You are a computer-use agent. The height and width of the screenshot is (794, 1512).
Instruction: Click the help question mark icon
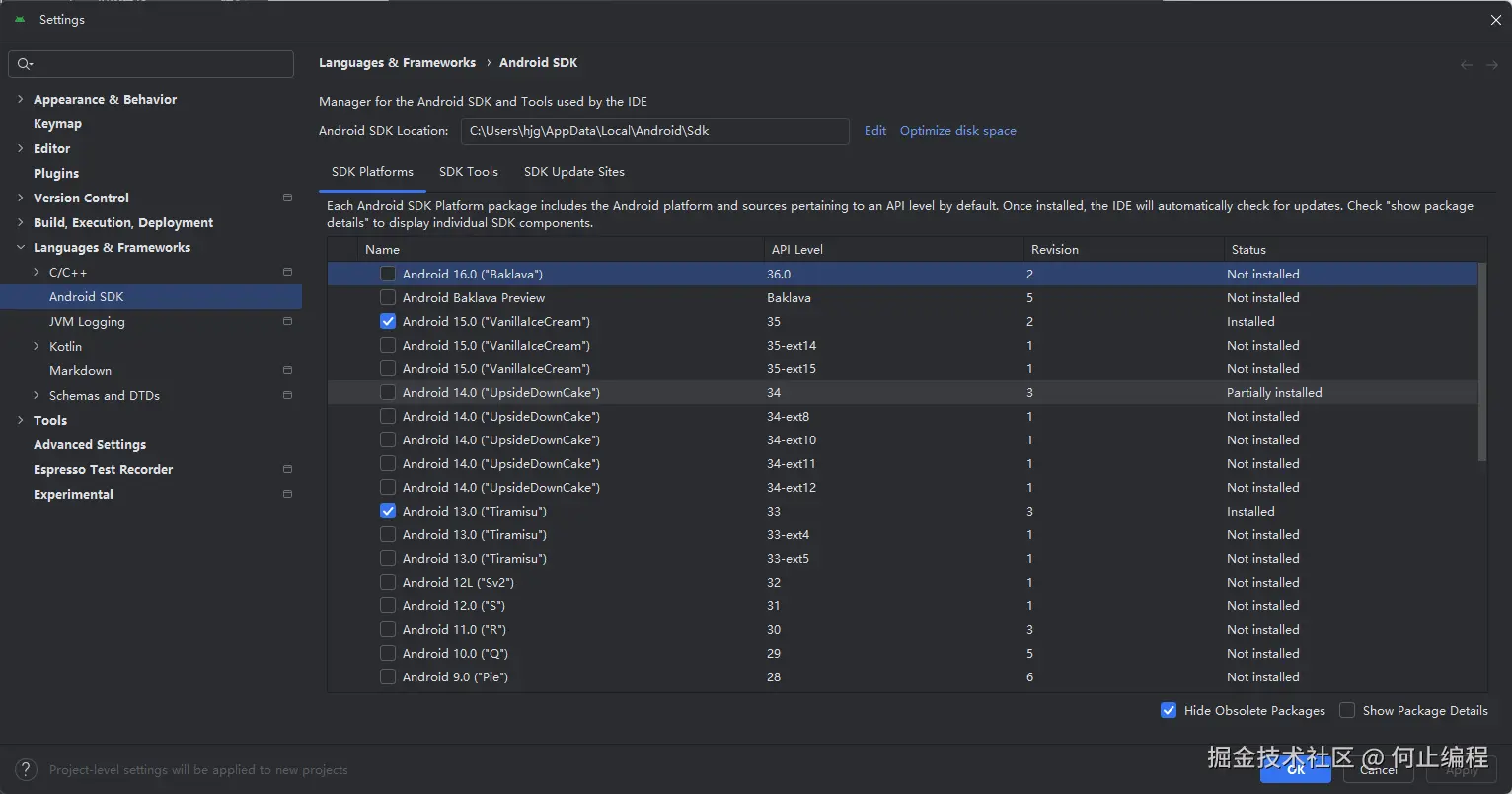point(28,770)
